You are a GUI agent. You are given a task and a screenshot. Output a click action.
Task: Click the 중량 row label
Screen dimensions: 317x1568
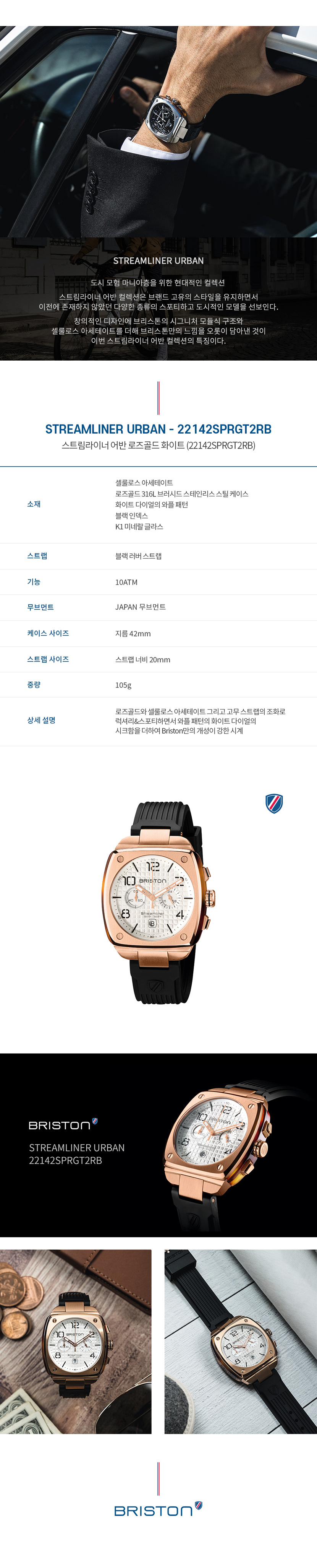click(34, 685)
